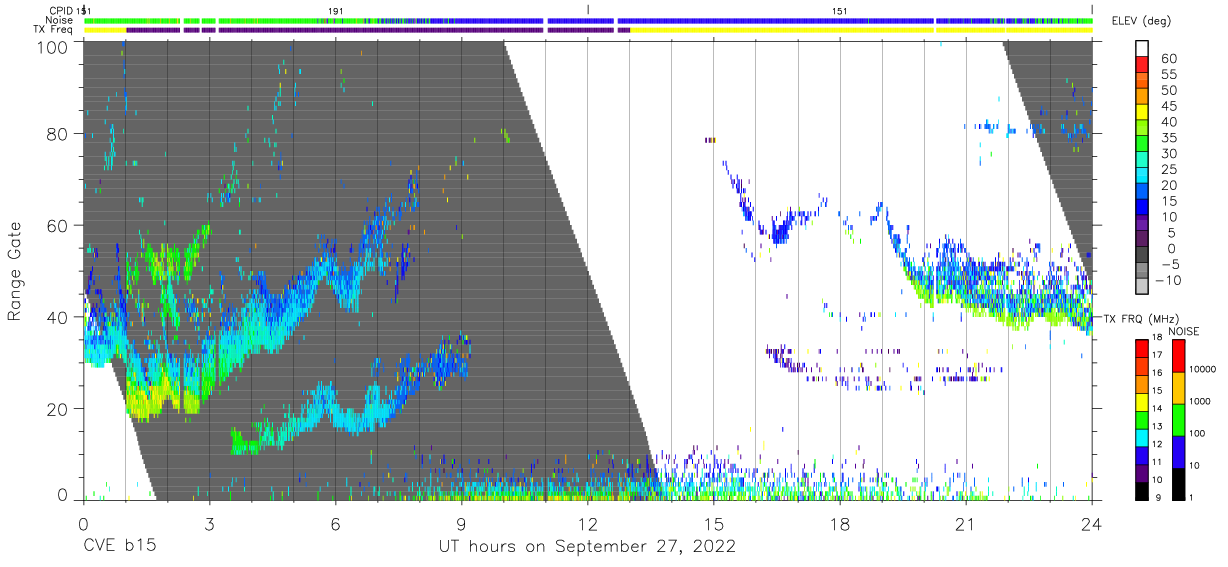Click the '18' label on the TX FRQ colorbar
Screen dimensions: 1228x567
click(x=1158, y=338)
